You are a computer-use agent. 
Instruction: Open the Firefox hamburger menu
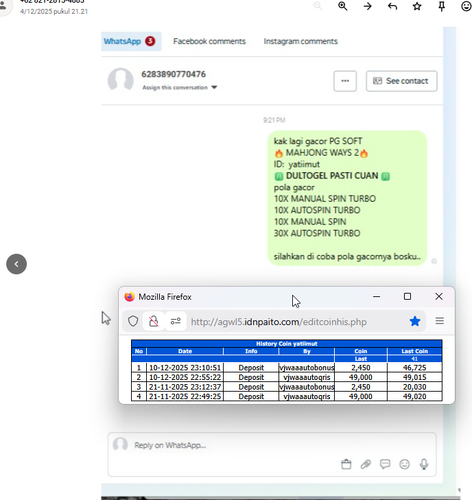440,321
